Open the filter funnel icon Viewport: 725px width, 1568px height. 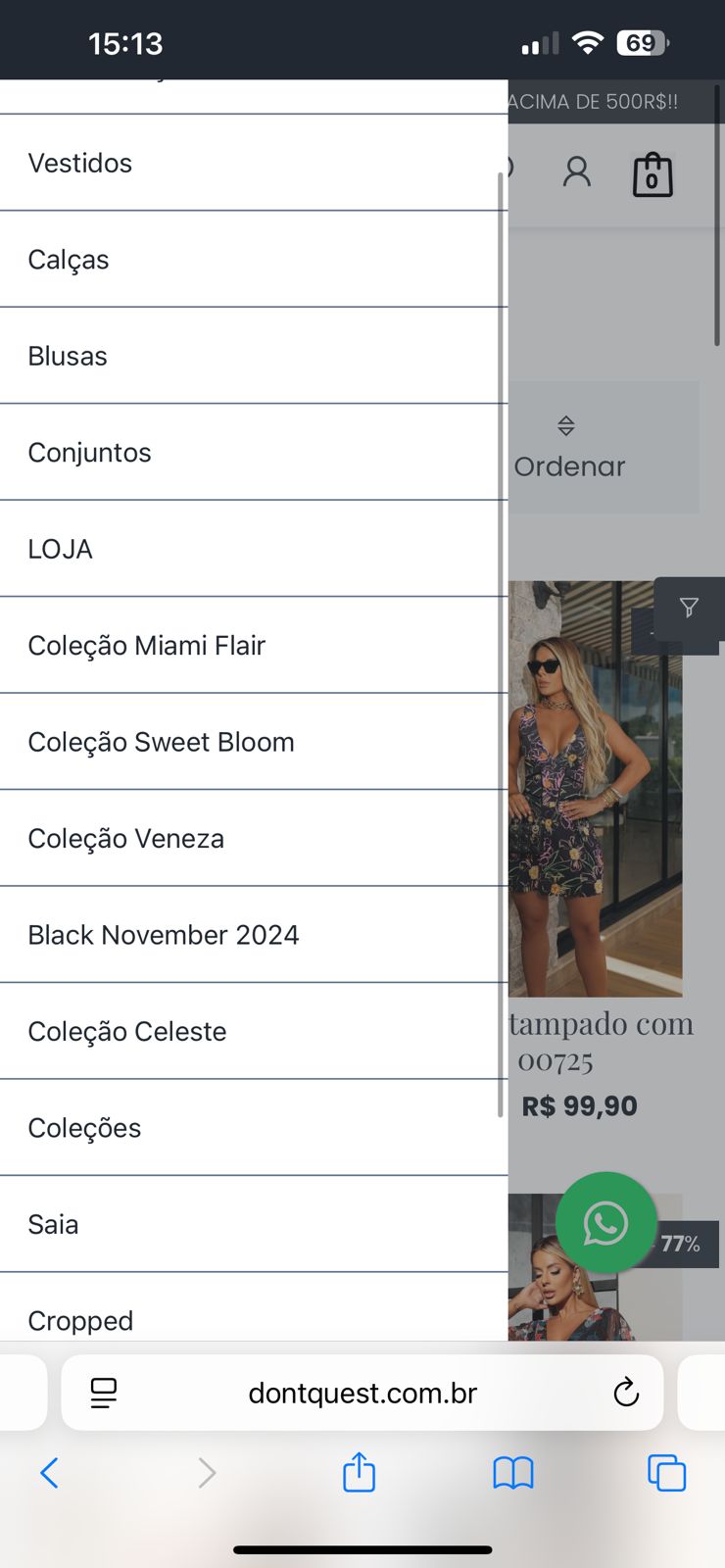coord(689,609)
